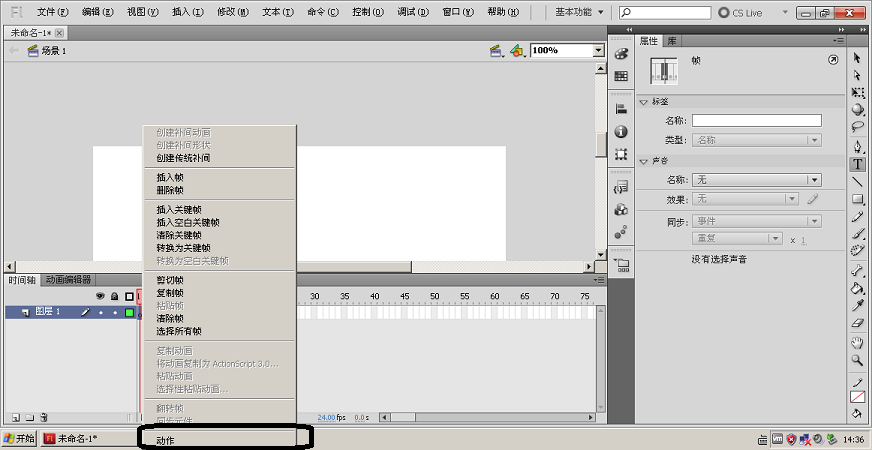872x450 pixels.
Task: Toggle show/hide all layers eye icon
Action: (x=101, y=296)
